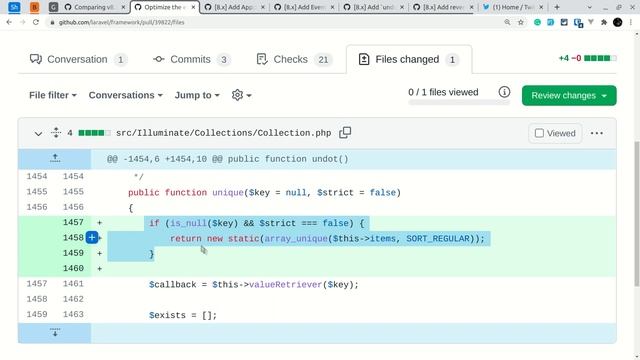This screenshot has height=360, width=640.
Task: Switch to the 'Comparing' browser tab
Action: point(94,7)
